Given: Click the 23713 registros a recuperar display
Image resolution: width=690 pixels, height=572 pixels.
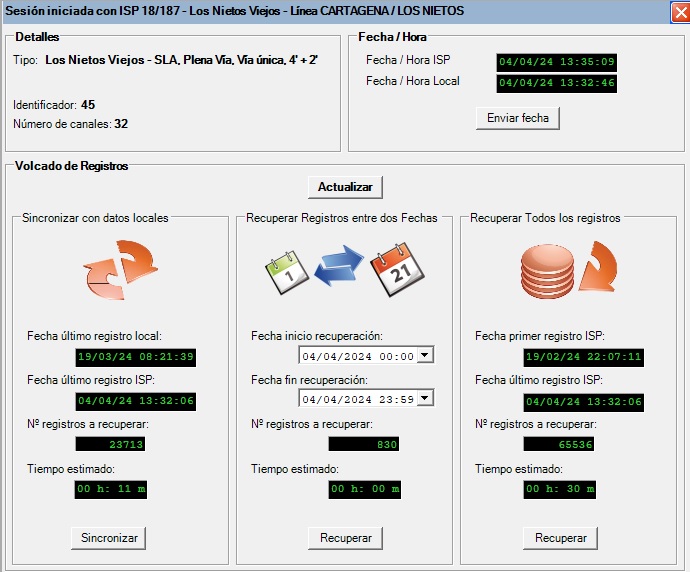Looking at the screenshot, I should [110, 444].
